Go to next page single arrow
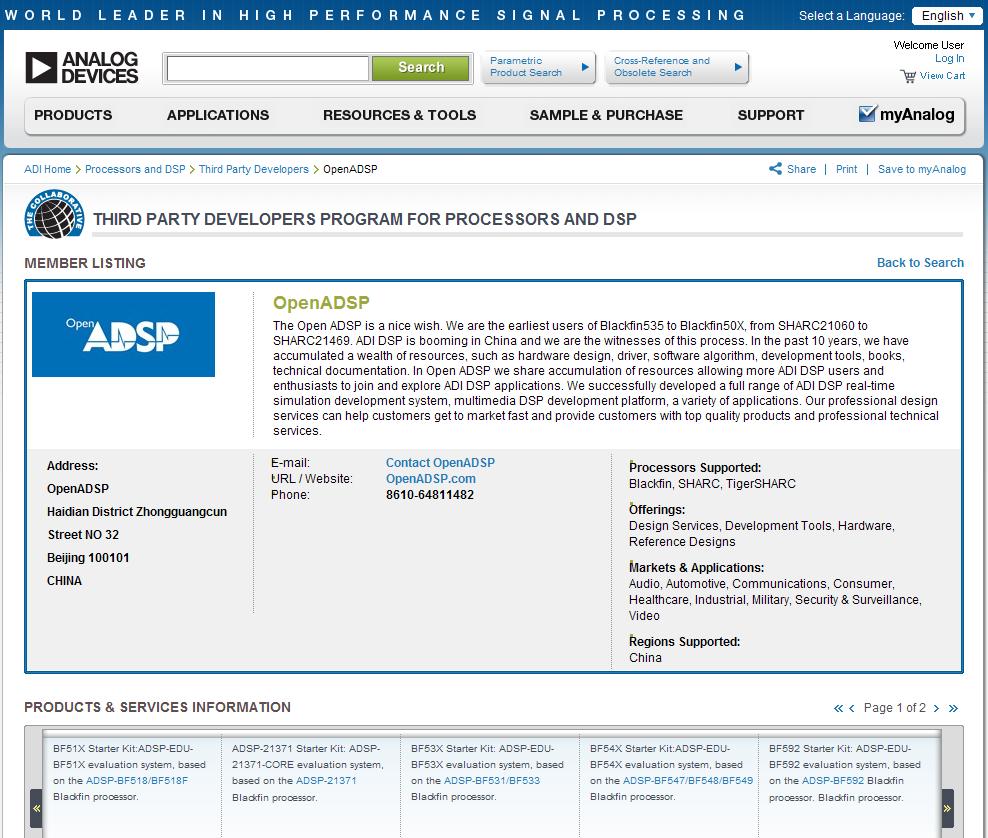 click(936, 708)
